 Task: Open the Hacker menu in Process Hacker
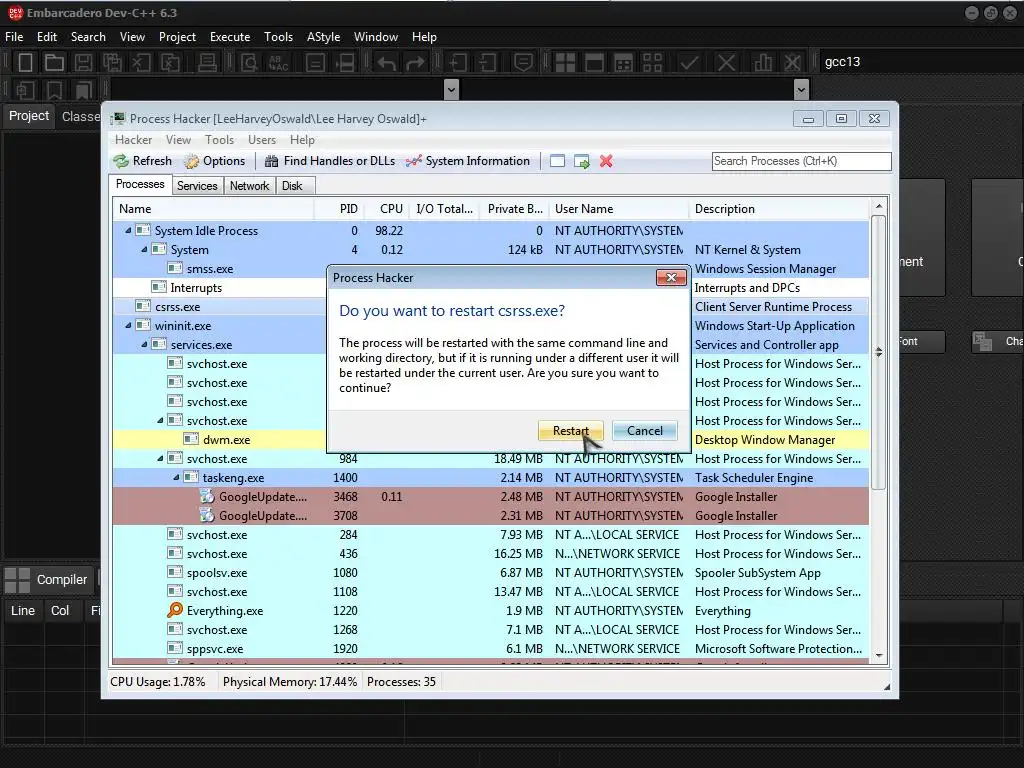133,140
